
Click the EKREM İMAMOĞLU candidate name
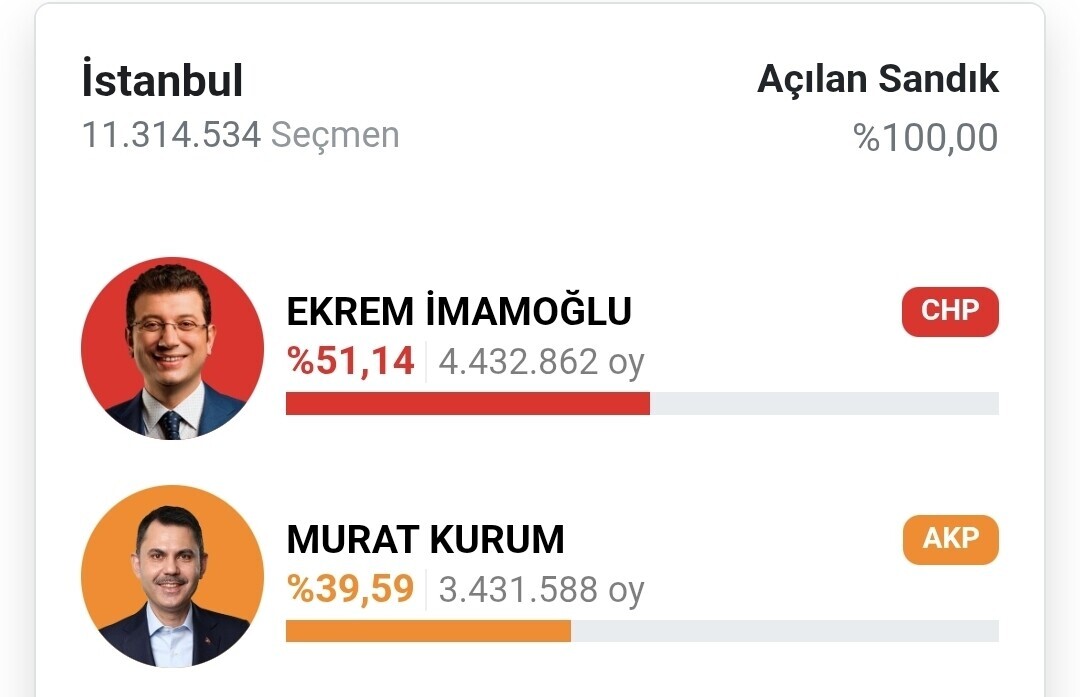459,312
